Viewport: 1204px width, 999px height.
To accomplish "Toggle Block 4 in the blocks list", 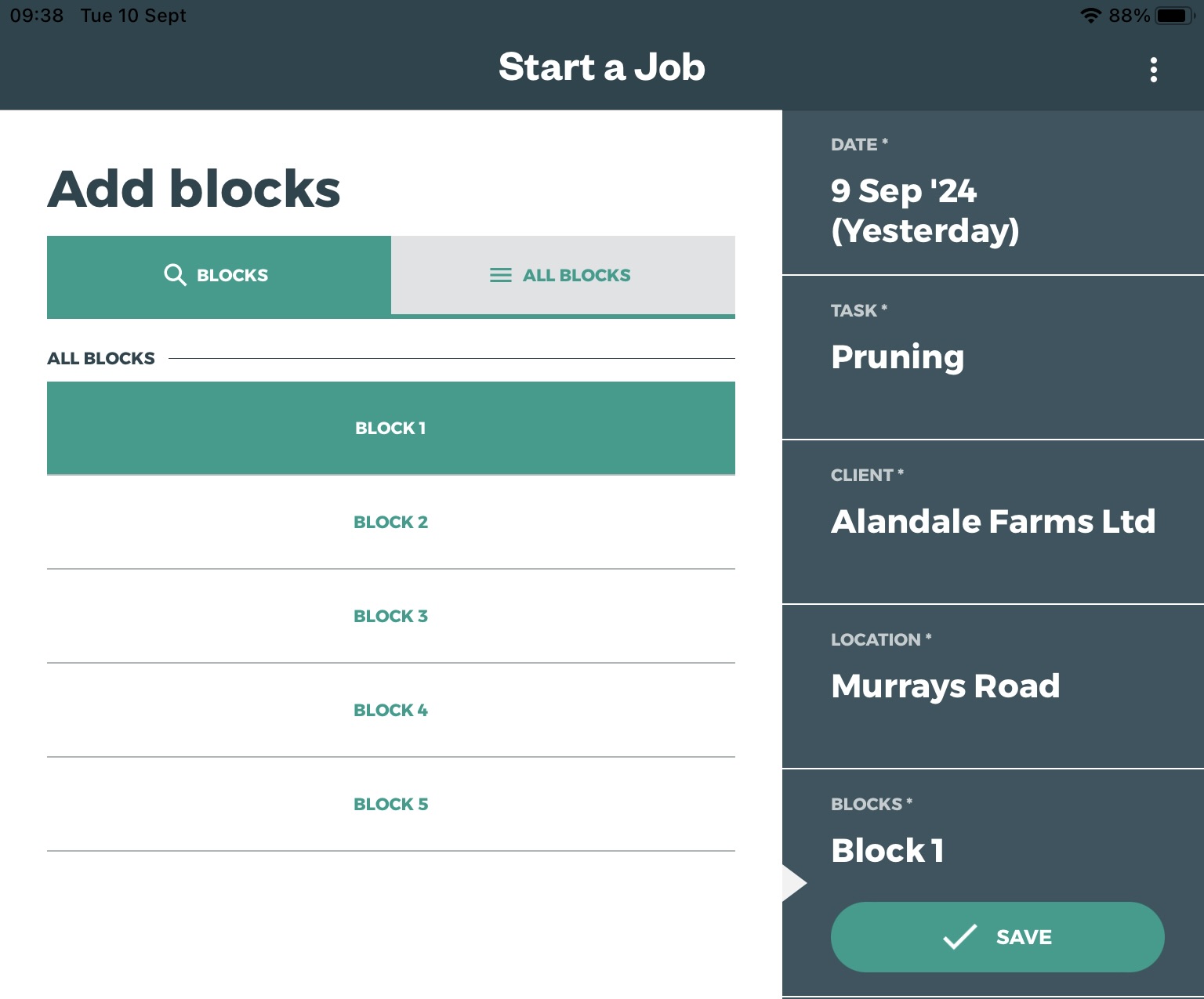I will [390, 710].
